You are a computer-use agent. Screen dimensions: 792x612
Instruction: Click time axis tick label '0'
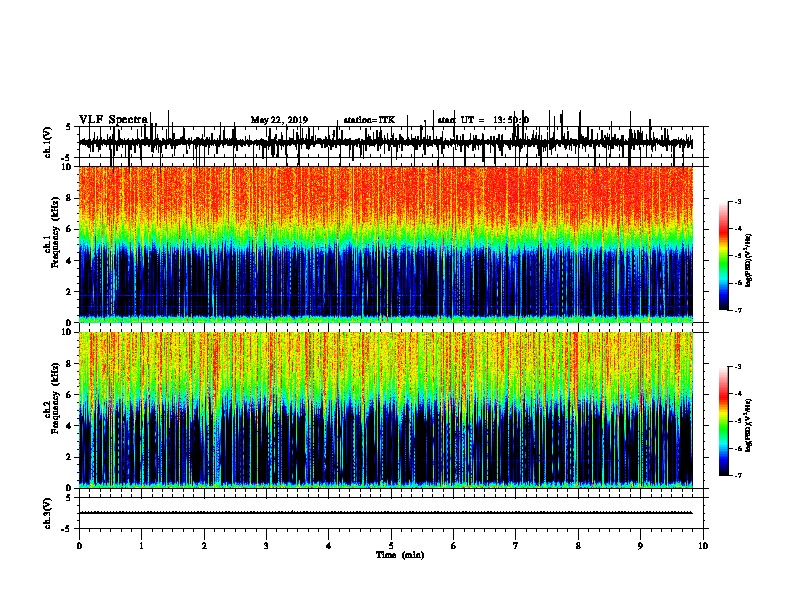coord(79,546)
